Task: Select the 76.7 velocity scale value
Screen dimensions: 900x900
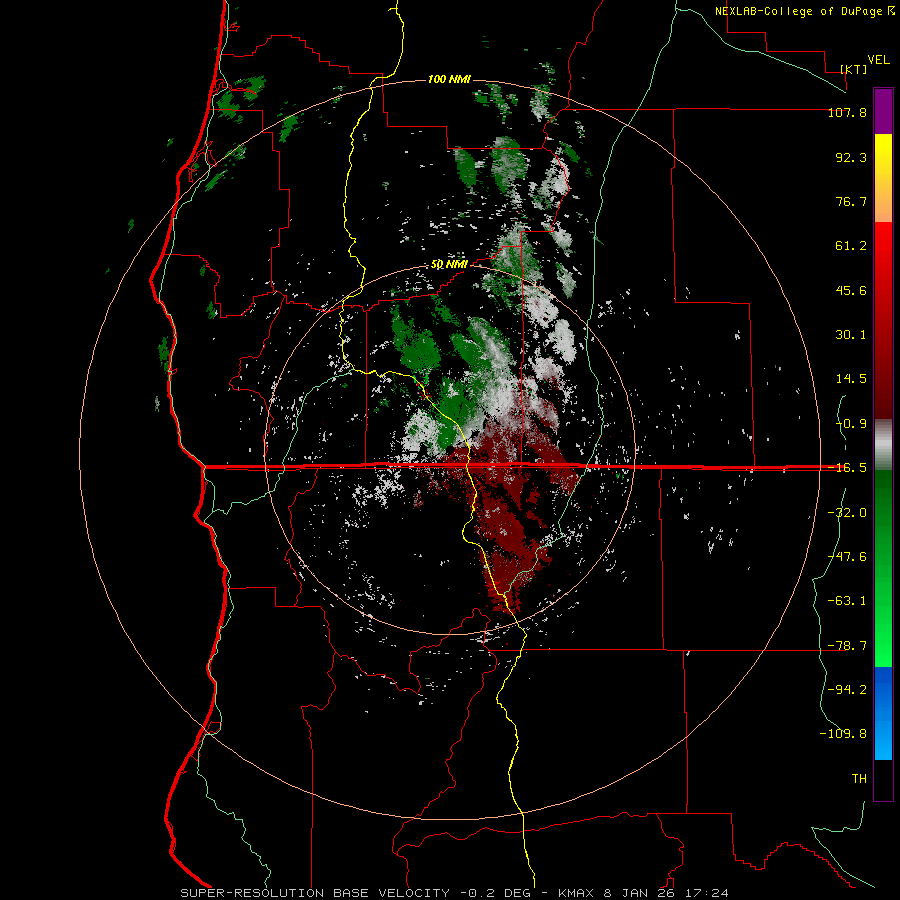Action: tap(851, 201)
